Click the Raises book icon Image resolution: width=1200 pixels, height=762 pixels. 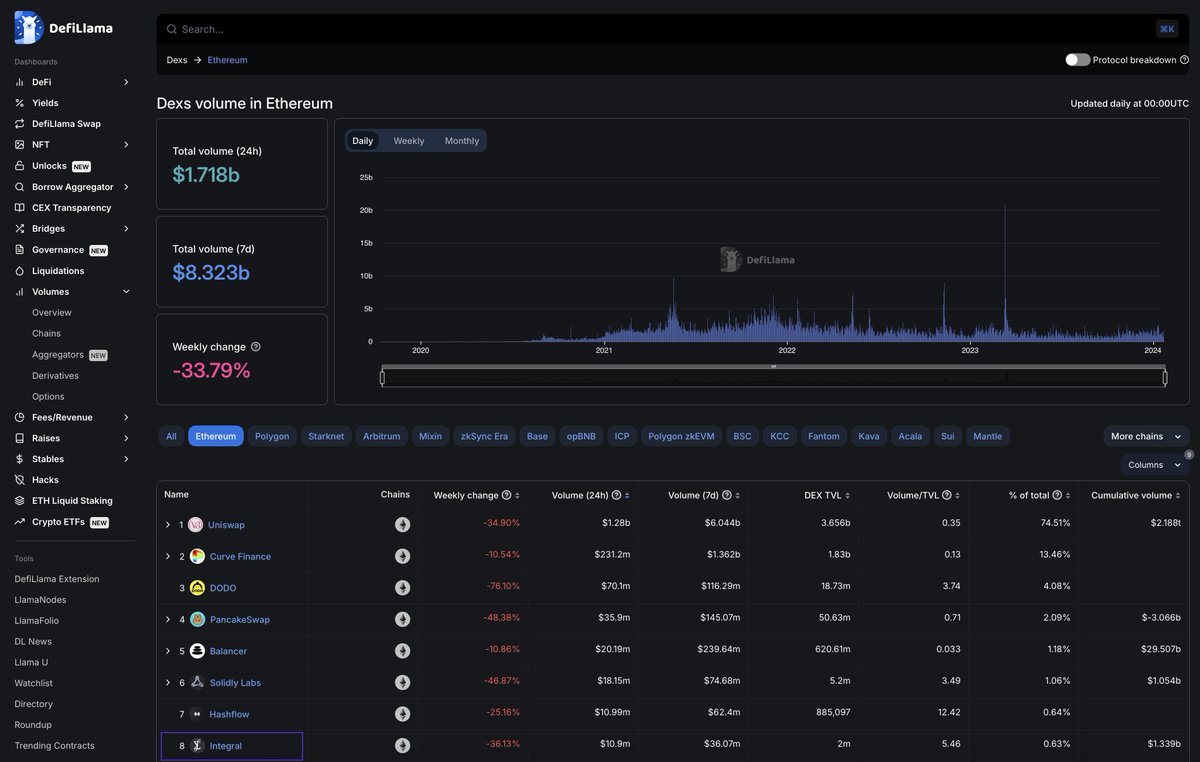pos(20,438)
